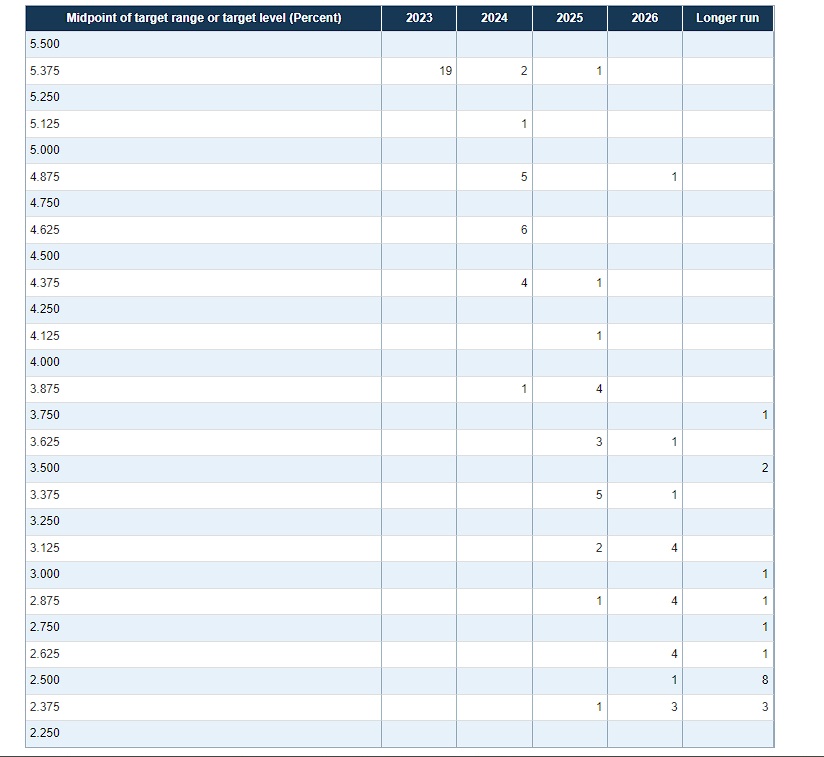Click the Midpoint of target range header
The height and width of the screenshot is (757, 824).
click(204, 18)
